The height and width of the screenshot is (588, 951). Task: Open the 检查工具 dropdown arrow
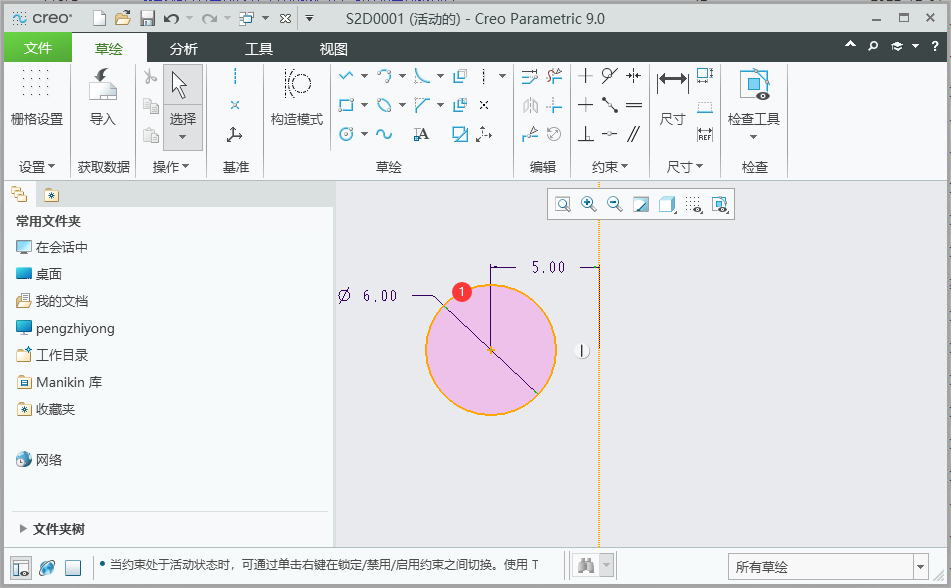click(753, 137)
